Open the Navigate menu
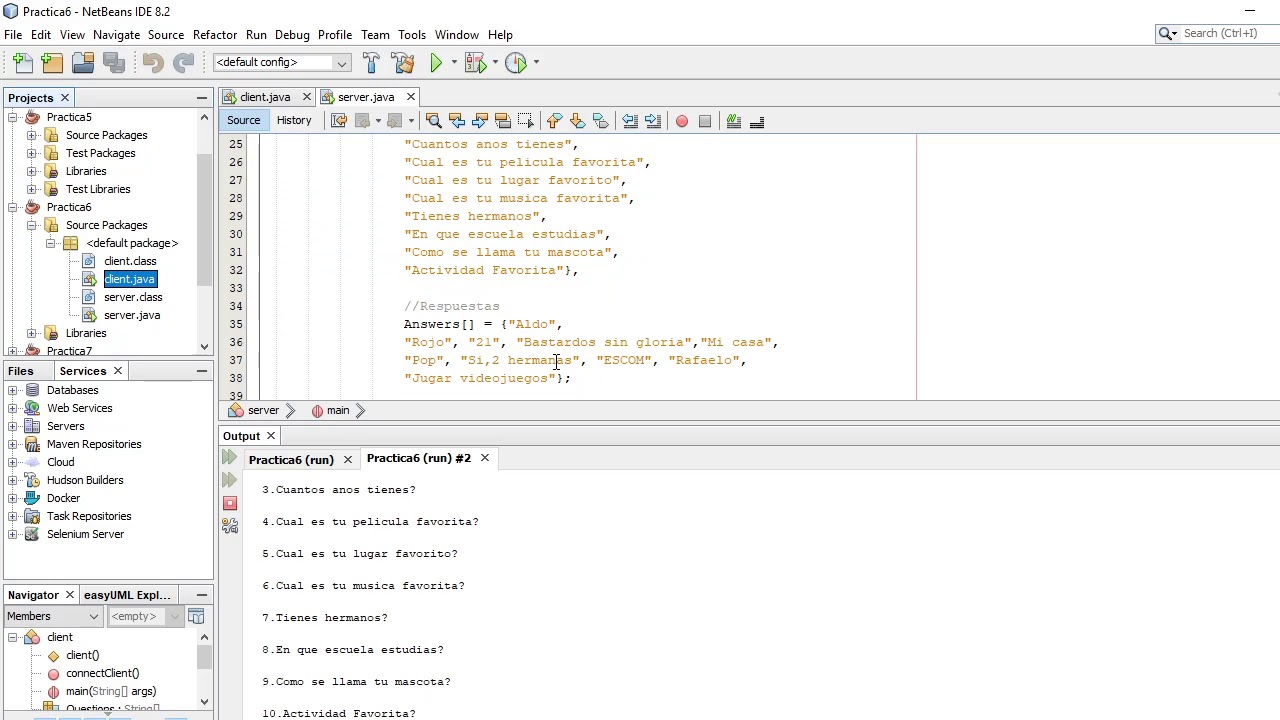This screenshot has width=1280, height=720. pyautogui.click(x=116, y=35)
